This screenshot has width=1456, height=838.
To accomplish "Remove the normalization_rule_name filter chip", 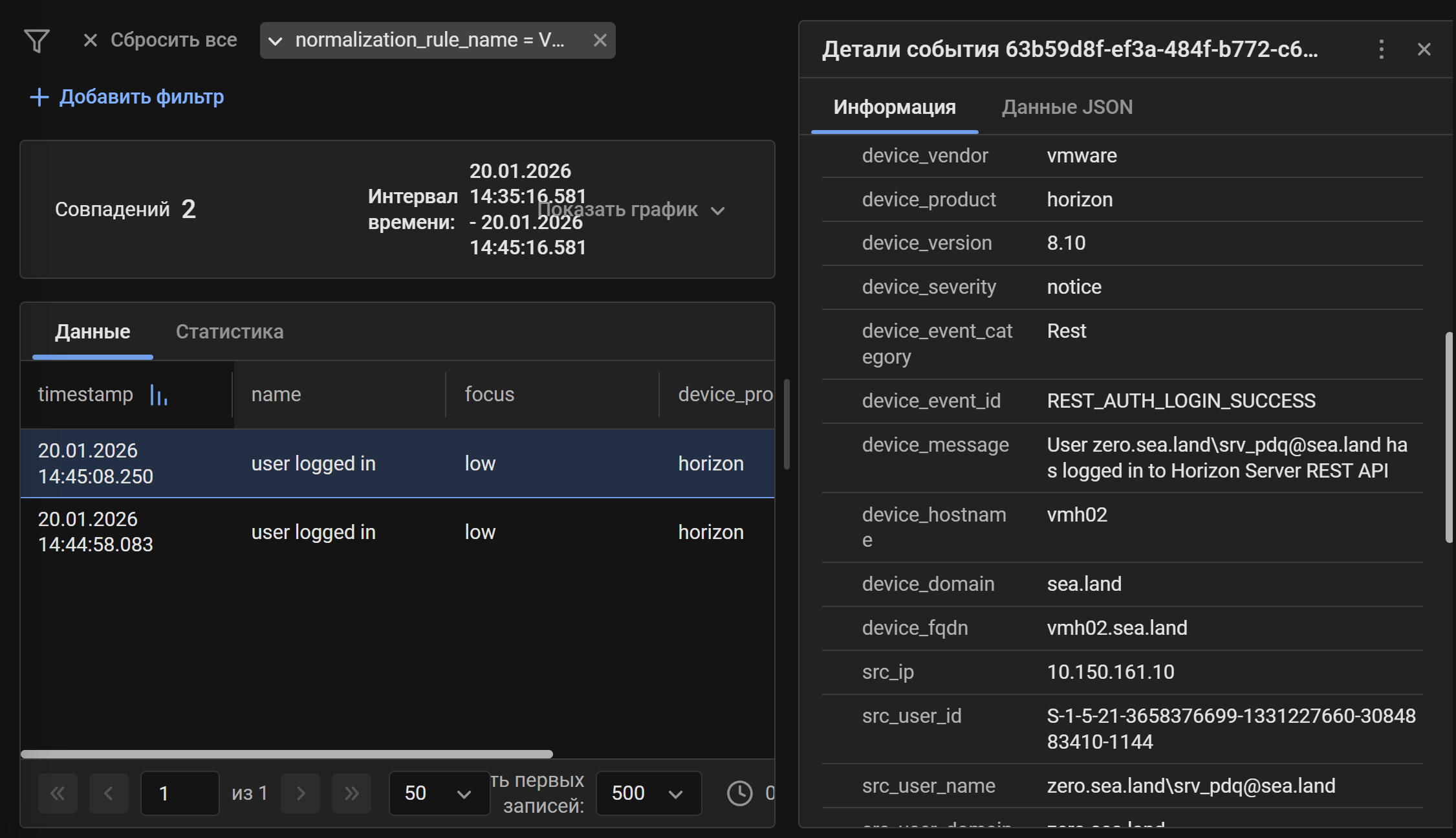I will click(x=600, y=40).
